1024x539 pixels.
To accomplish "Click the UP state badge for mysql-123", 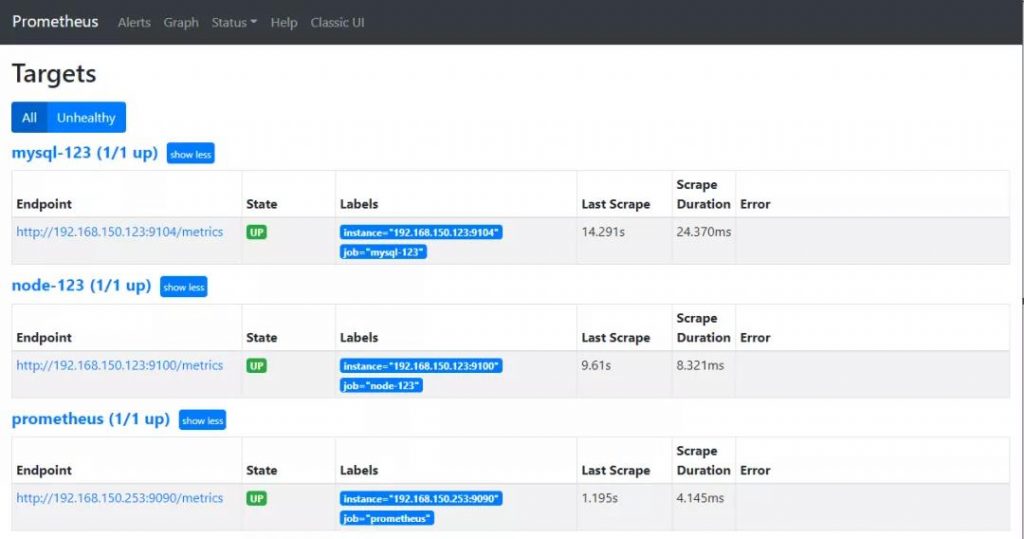I will (x=257, y=232).
